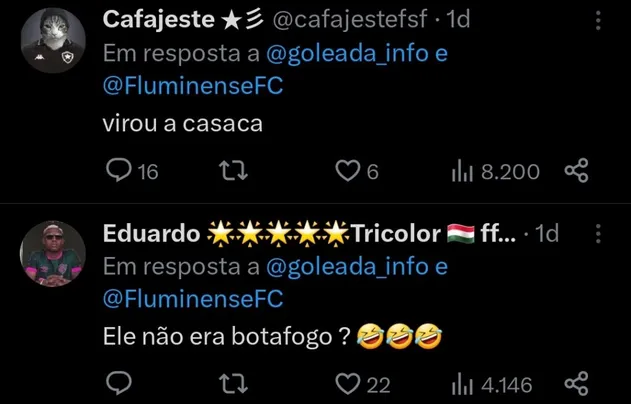Share Eduardo's tweet
The height and width of the screenshot is (404, 631).
point(577,384)
